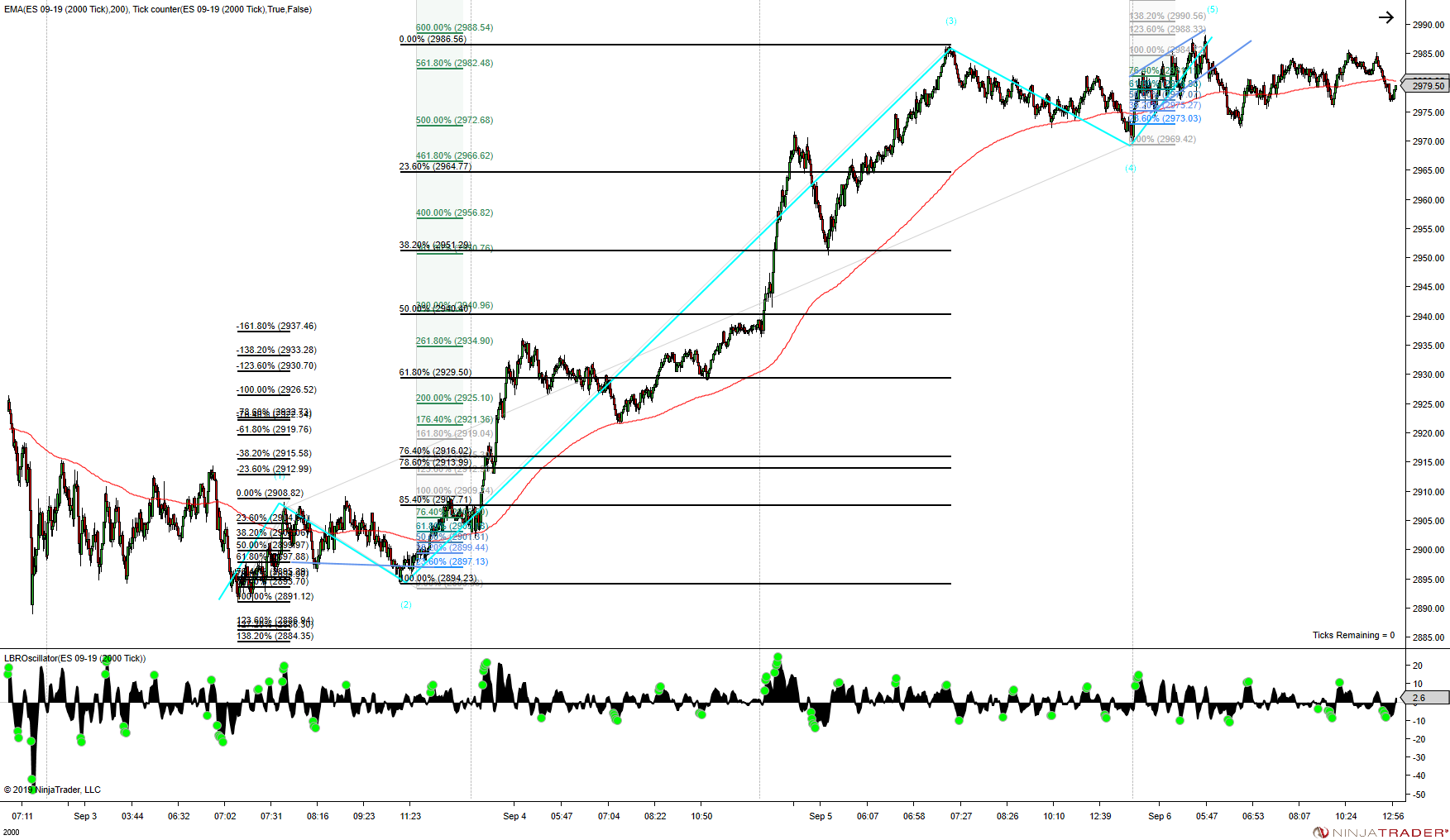Click the Fibonacci label 138.20% (2884.35)
This screenshot has height=840, width=1450.
[x=275, y=636]
